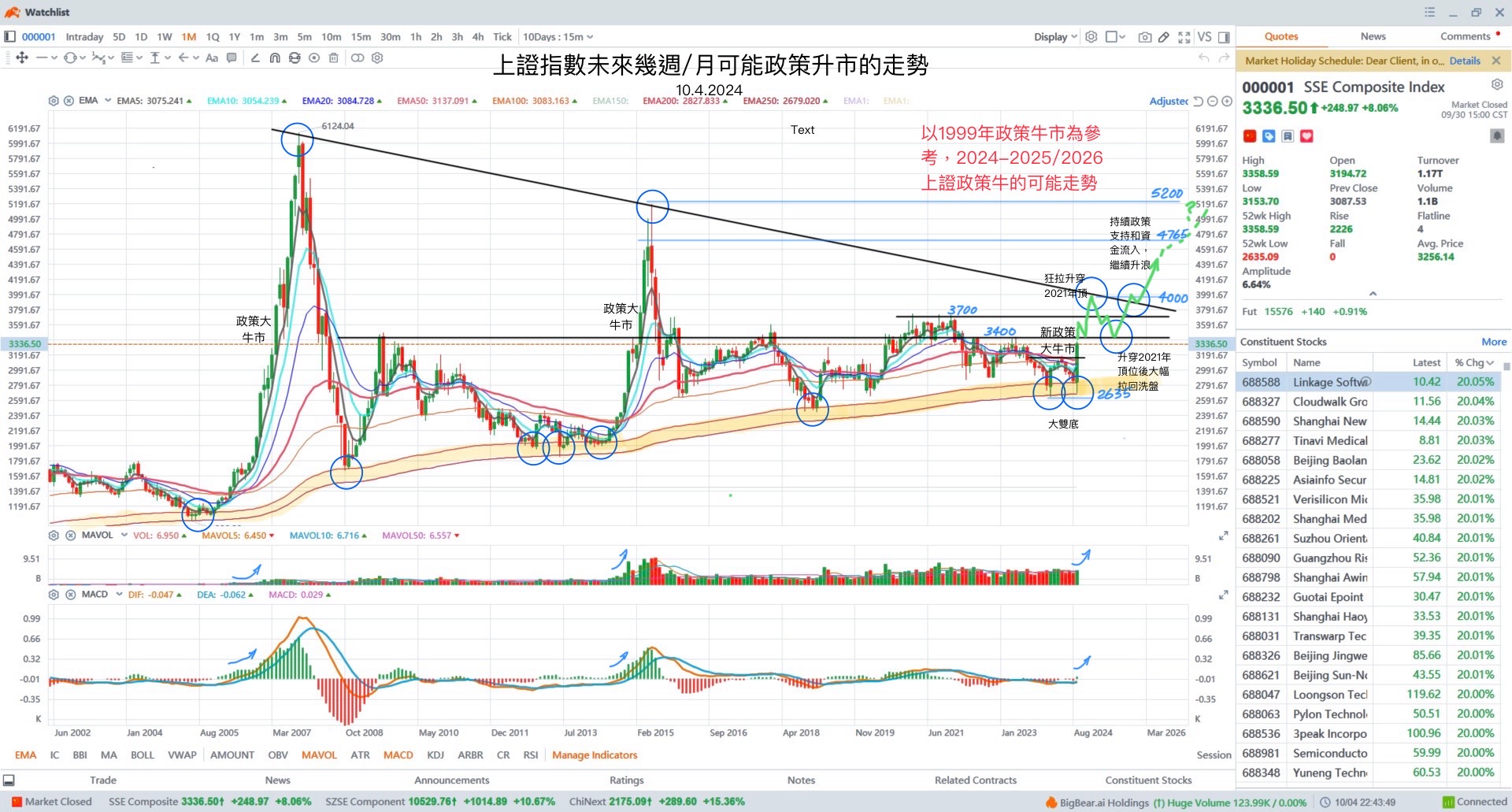This screenshot has height=812, width=1512.
Task: Dismiss the holiday schedule banner
Action: coord(1496,61)
